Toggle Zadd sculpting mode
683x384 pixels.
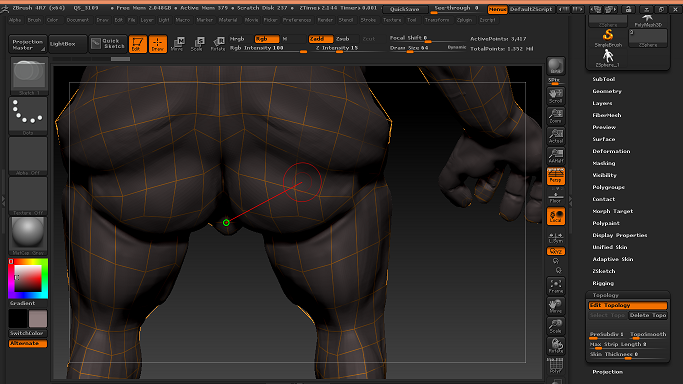(x=321, y=39)
